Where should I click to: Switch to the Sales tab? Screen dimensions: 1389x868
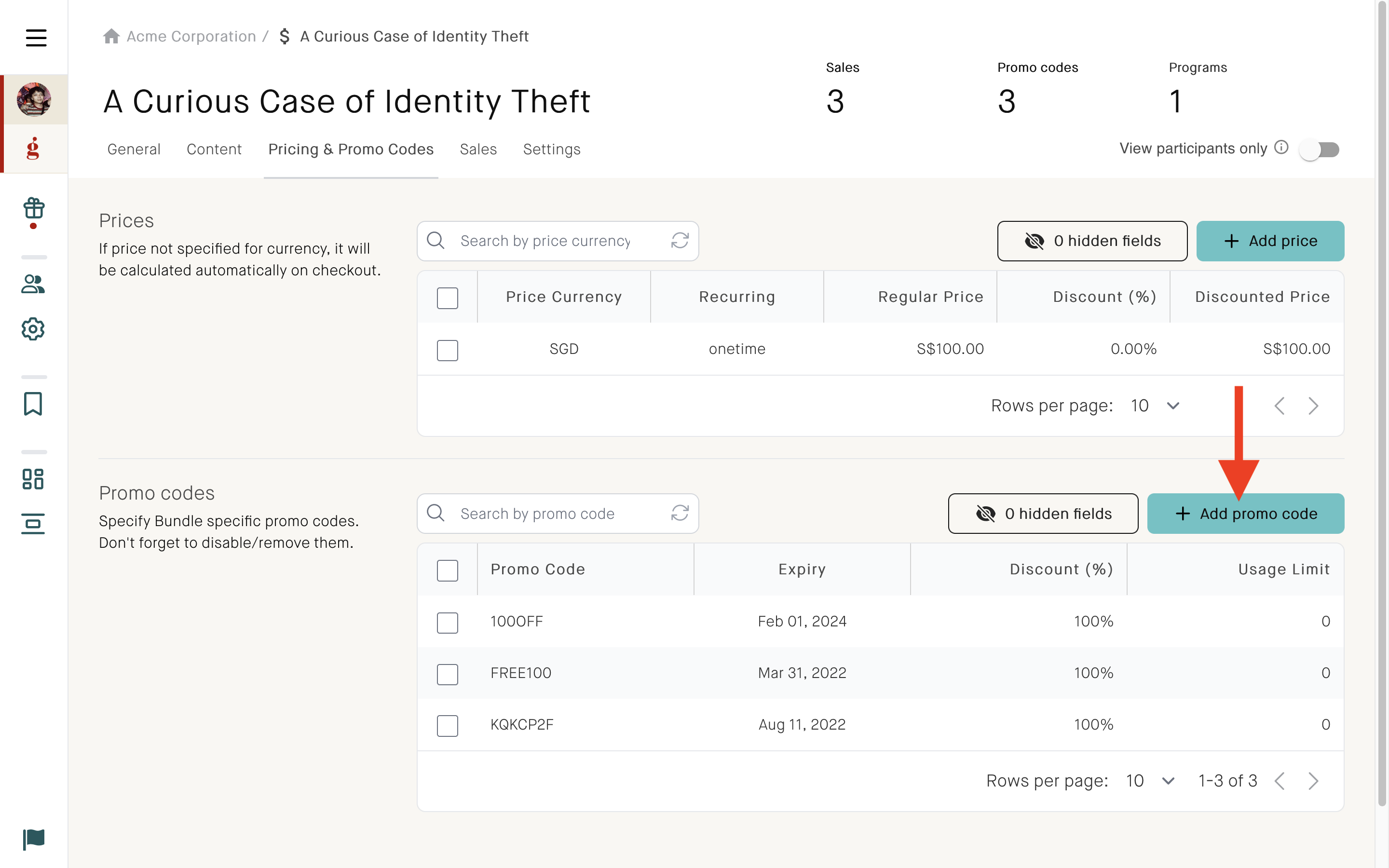click(478, 149)
